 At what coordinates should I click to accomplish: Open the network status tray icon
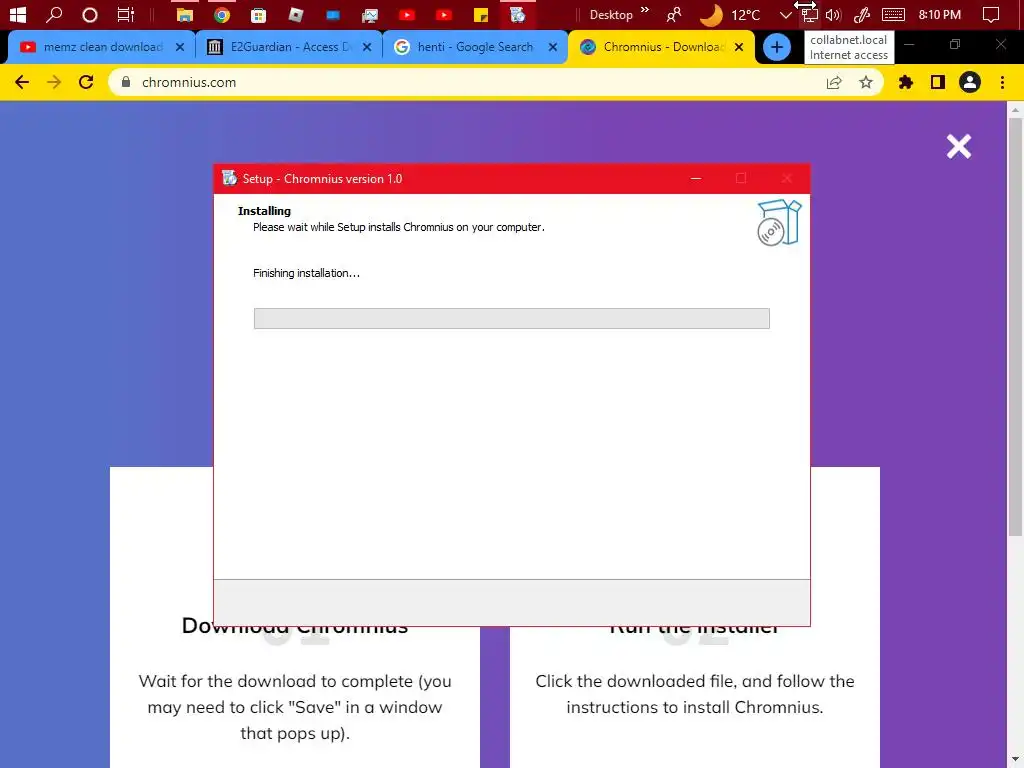[809, 15]
